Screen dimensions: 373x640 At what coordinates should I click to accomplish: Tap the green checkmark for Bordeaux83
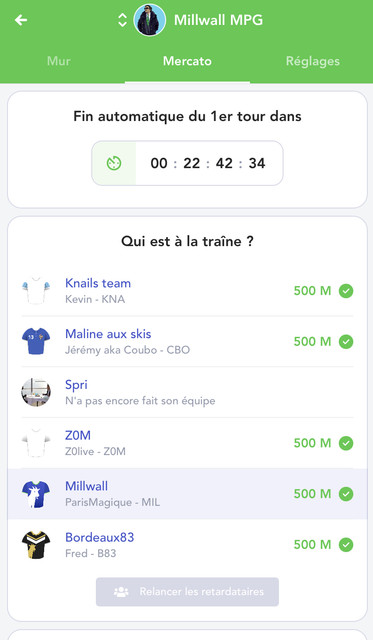[346, 544]
